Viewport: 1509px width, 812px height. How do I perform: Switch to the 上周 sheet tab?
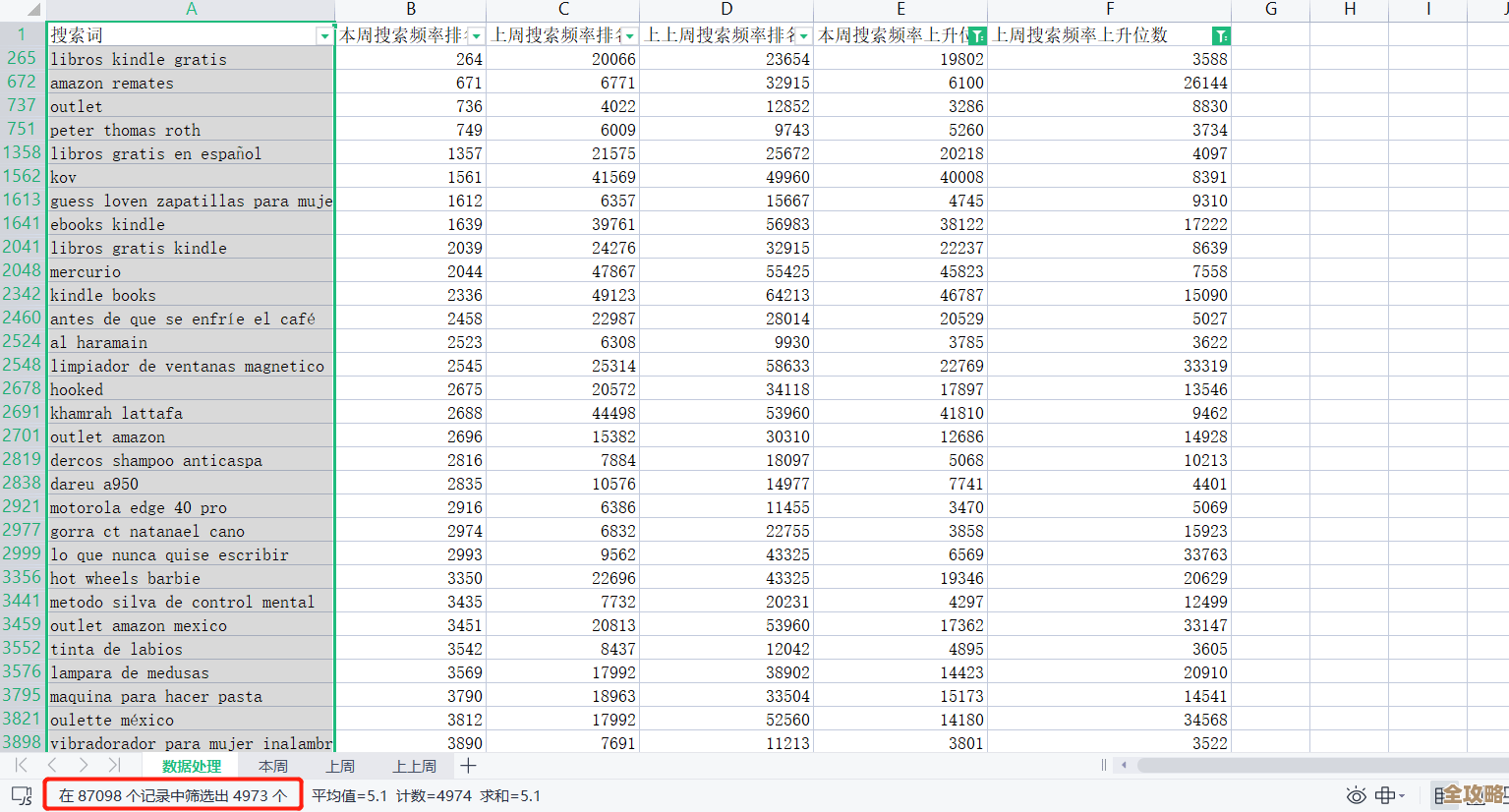[x=340, y=765]
